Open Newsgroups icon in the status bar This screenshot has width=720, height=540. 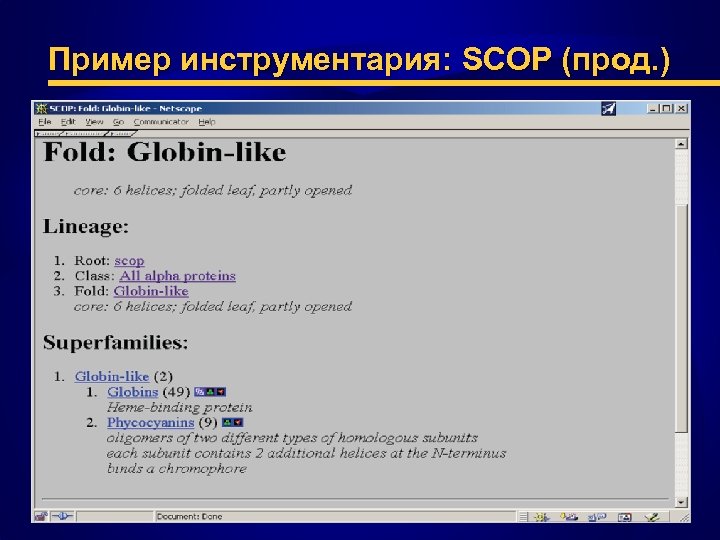pyautogui.click(x=597, y=518)
